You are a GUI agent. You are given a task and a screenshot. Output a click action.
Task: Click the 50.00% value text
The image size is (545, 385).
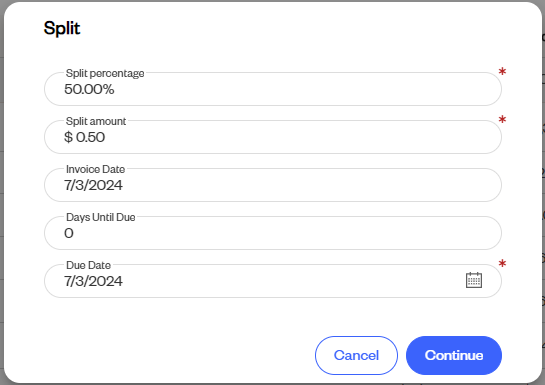(89, 89)
